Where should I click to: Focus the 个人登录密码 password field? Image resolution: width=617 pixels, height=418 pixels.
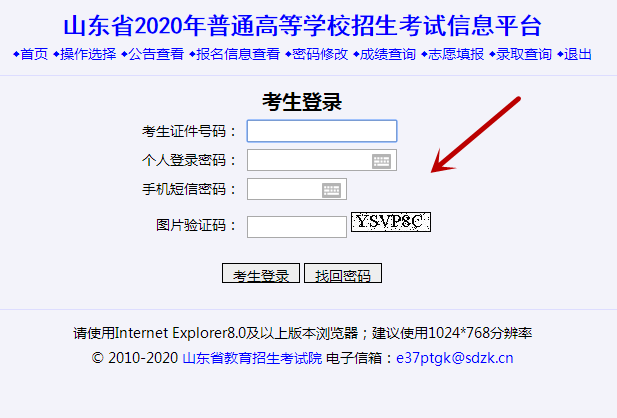322,160
